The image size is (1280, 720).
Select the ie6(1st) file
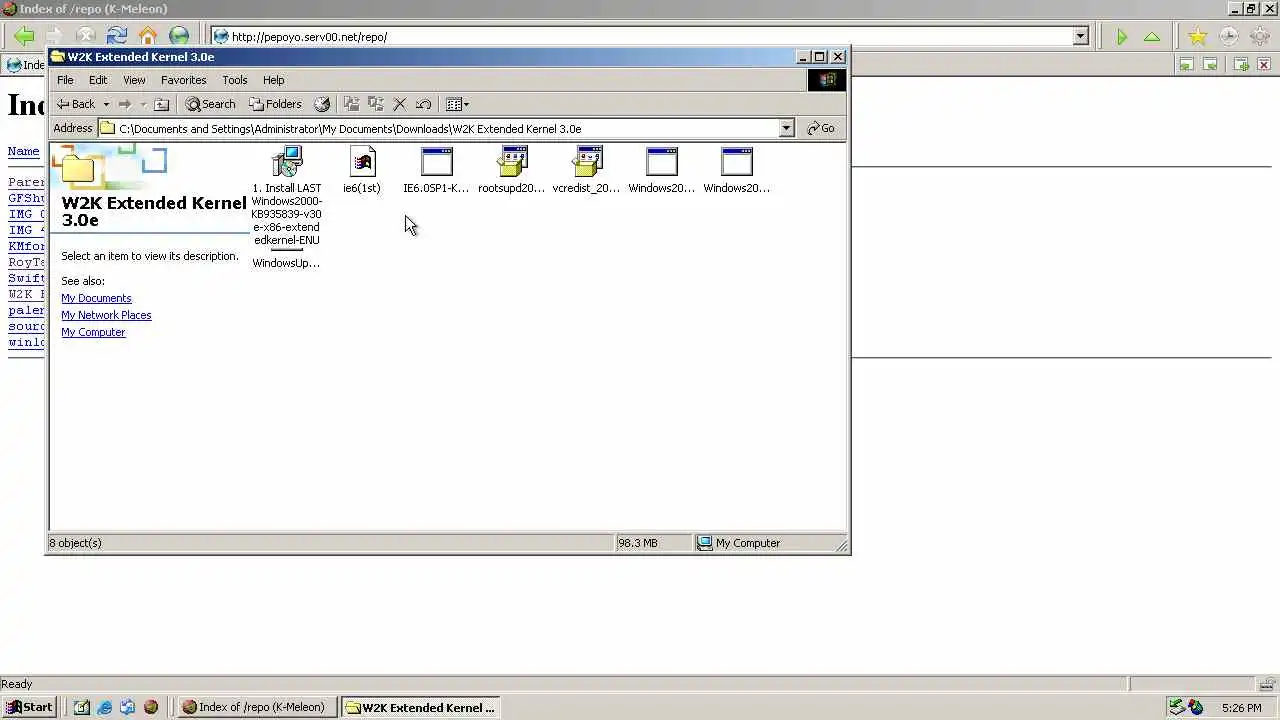pyautogui.click(x=362, y=170)
